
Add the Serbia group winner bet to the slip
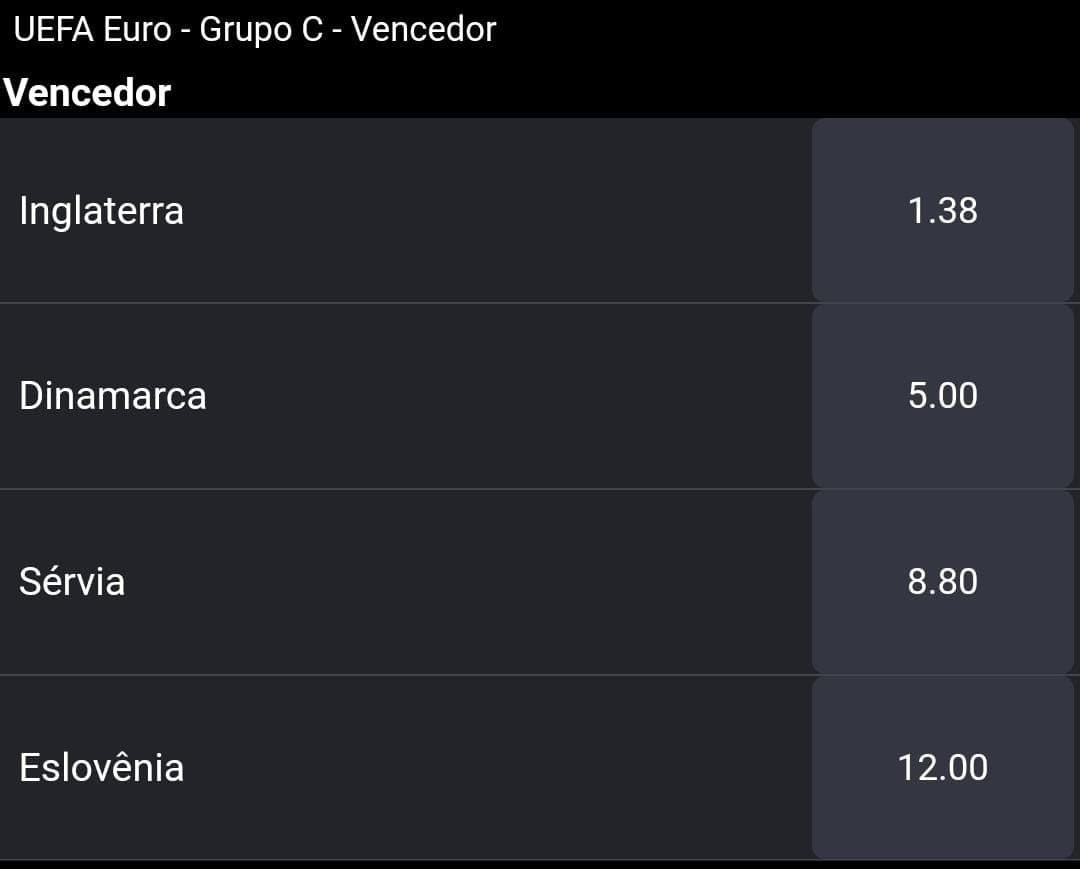coord(942,582)
